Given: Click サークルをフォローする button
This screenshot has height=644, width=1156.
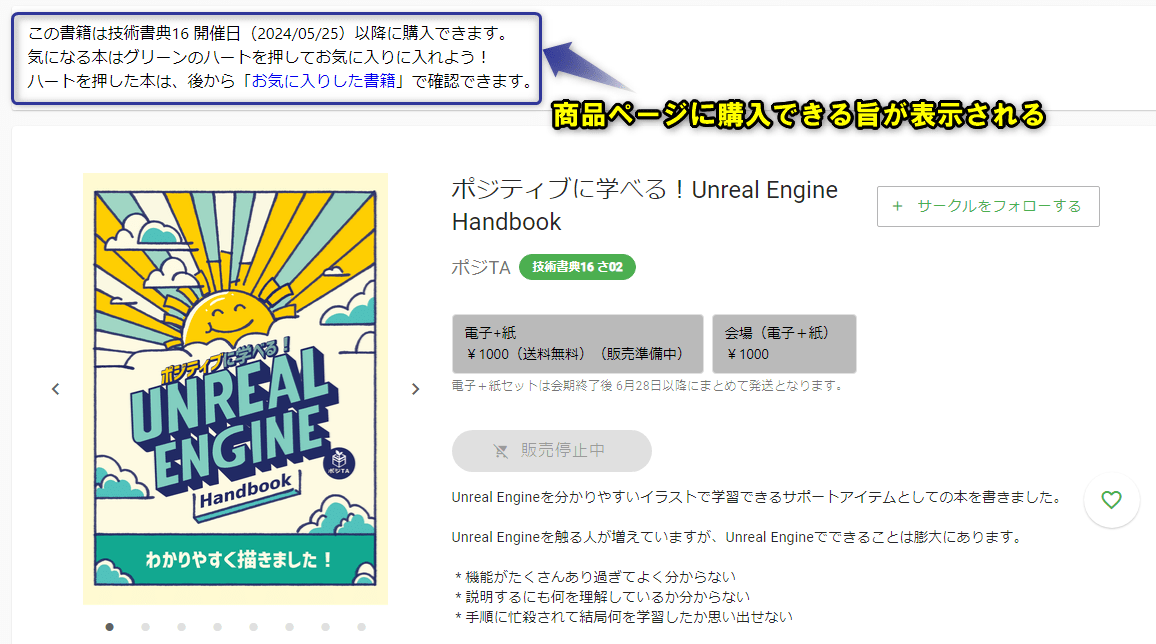Looking at the screenshot, I should click(988, 206).
